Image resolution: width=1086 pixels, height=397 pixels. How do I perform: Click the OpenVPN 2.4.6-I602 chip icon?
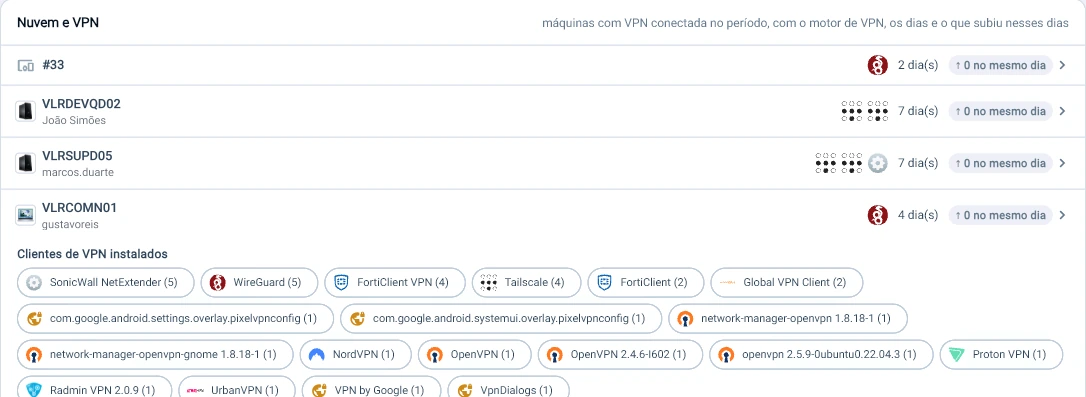coord(555,355)
